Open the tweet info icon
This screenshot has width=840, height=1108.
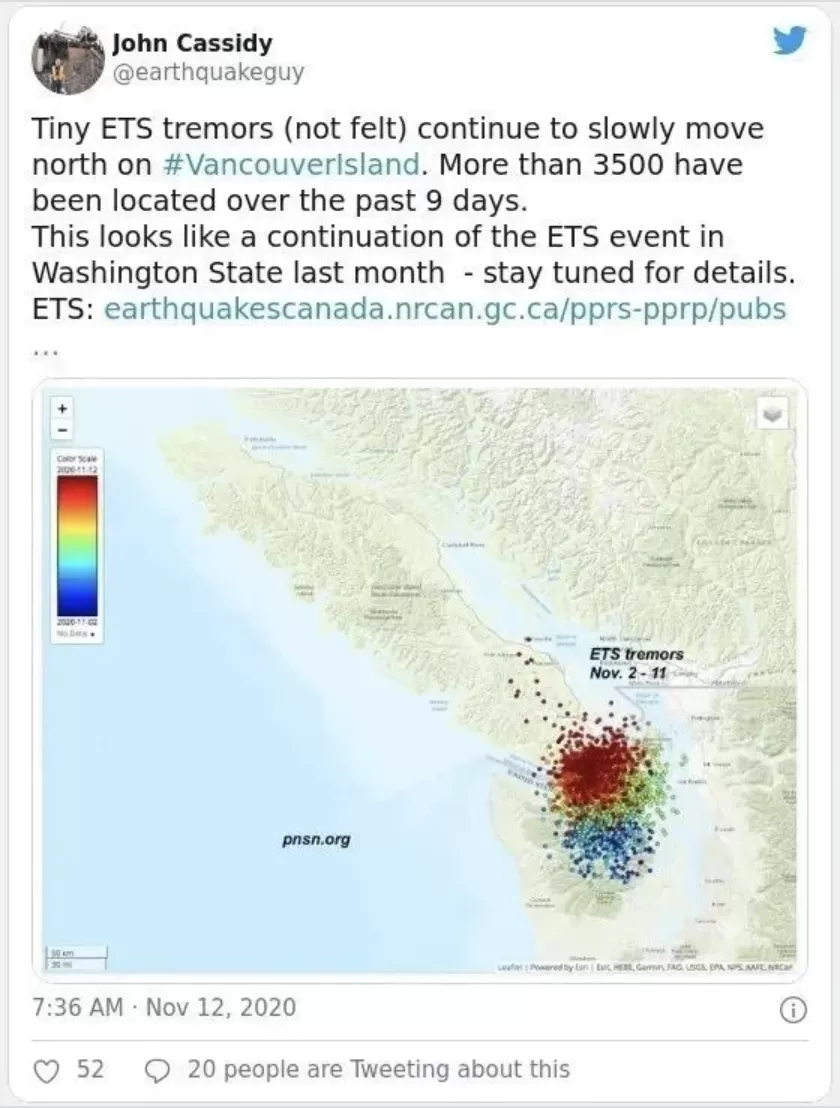pyautogui.click(x=793, y=1011)
